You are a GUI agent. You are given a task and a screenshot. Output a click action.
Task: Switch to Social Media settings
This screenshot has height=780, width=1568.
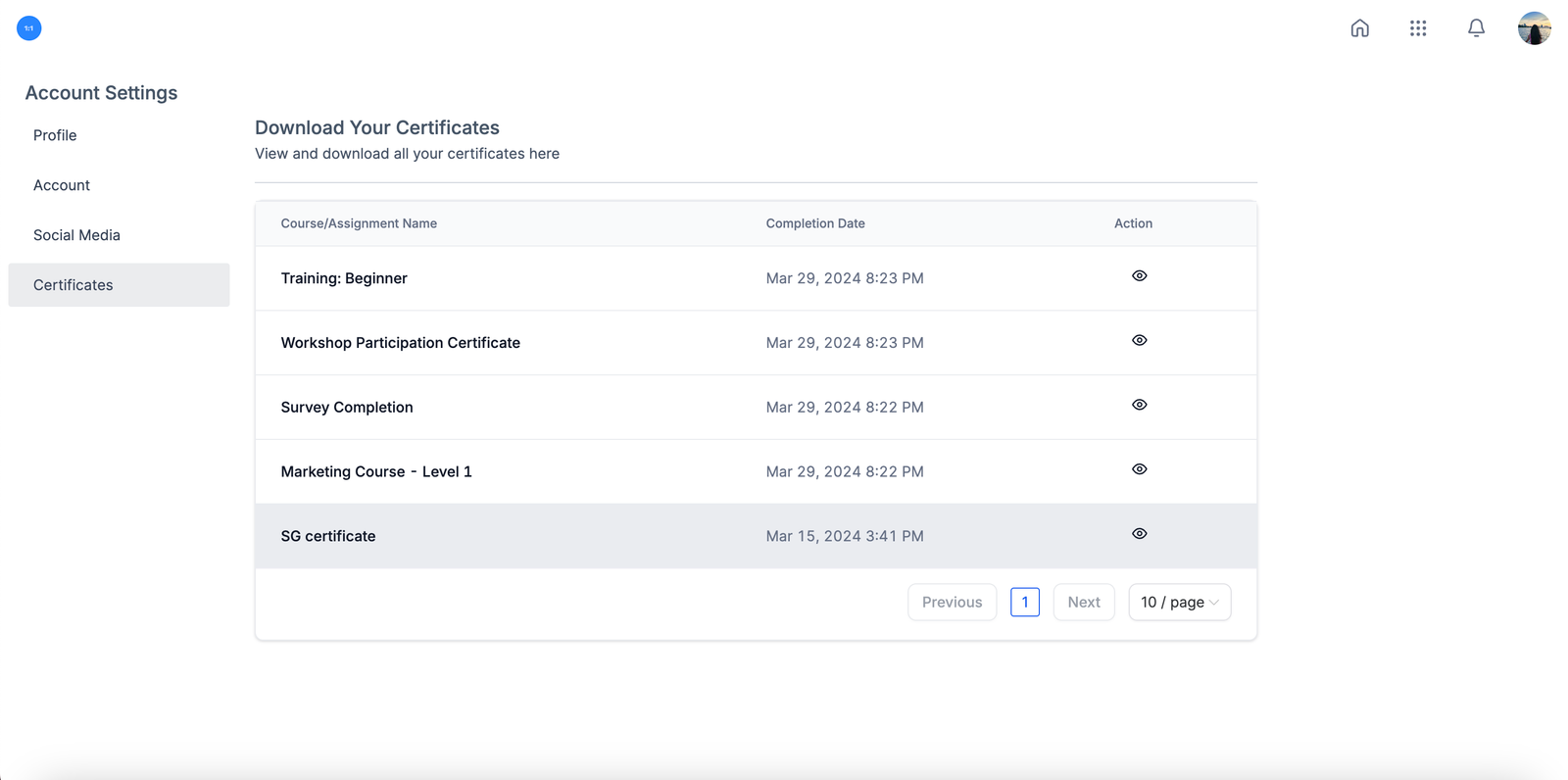coord(76,235)
